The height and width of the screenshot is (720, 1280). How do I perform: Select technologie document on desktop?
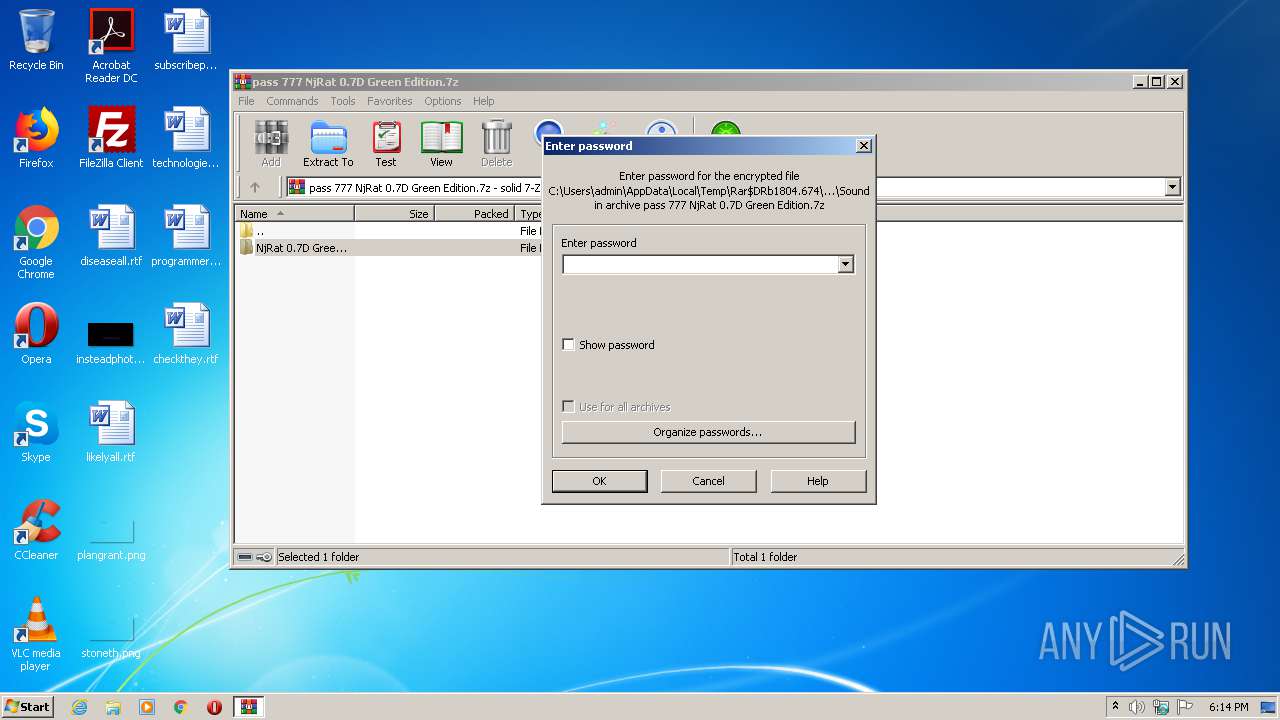187,138
